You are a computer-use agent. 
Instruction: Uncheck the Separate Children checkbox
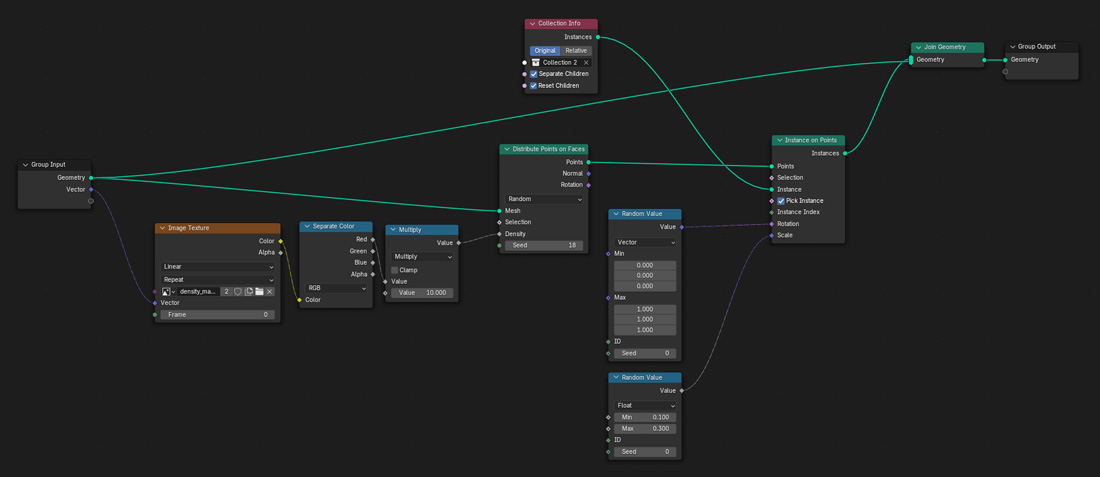tap(534, 74)
